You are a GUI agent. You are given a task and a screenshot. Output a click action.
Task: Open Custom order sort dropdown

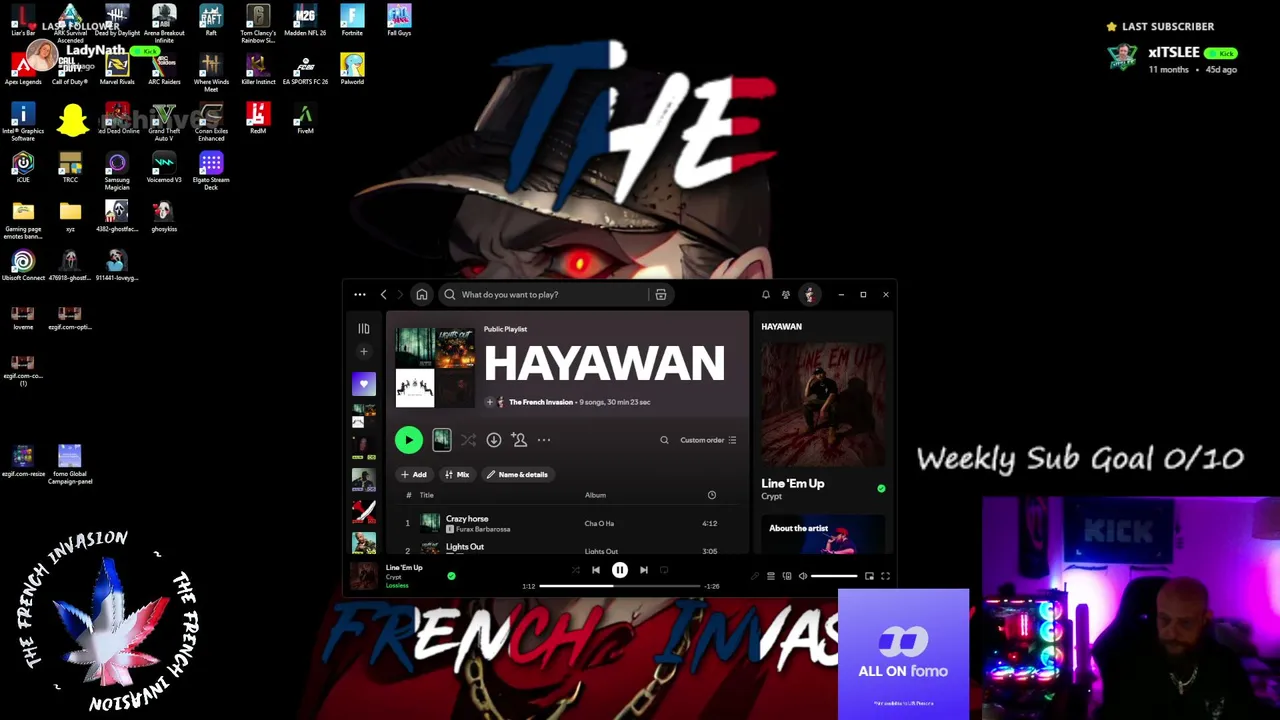(708, 440)
